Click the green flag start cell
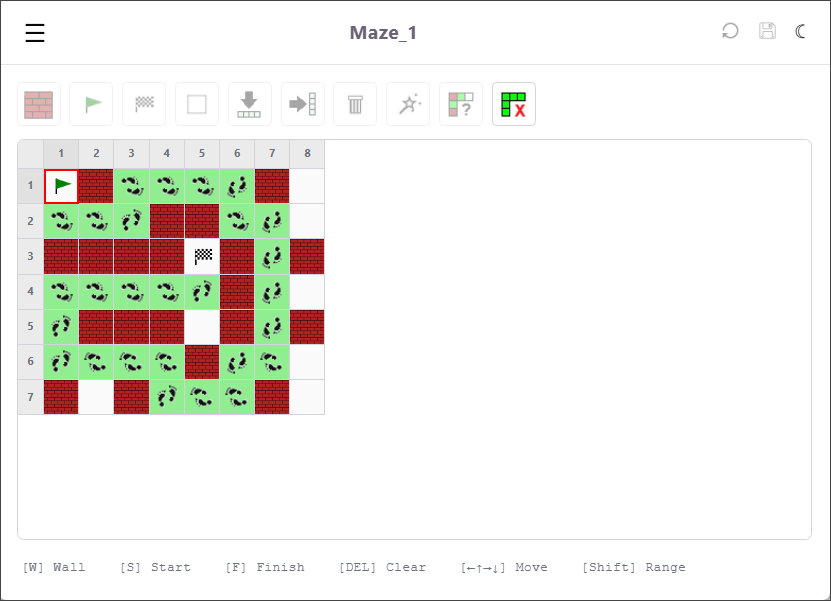Viewport: 831px width, 601px height. point(61,186)
